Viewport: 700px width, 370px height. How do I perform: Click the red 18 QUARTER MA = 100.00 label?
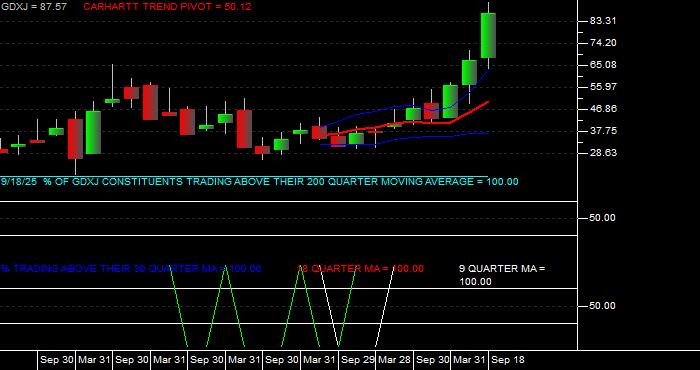click(361, 269)
